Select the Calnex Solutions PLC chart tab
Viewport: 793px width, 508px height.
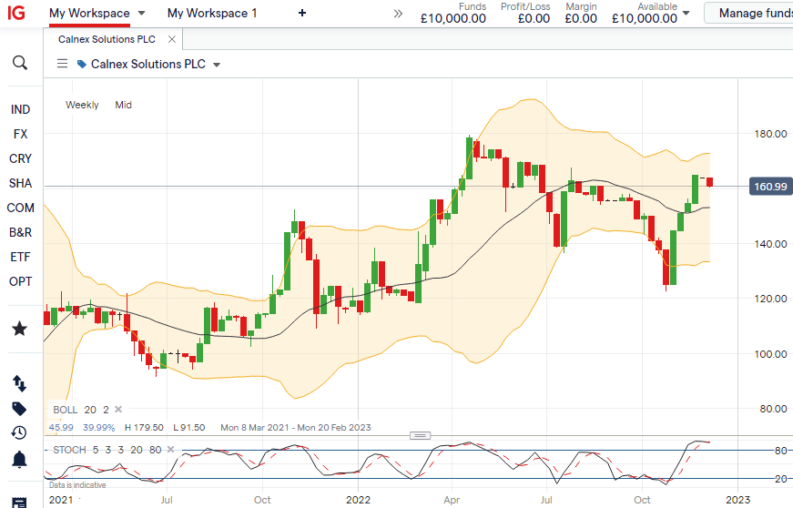point(107,39)
